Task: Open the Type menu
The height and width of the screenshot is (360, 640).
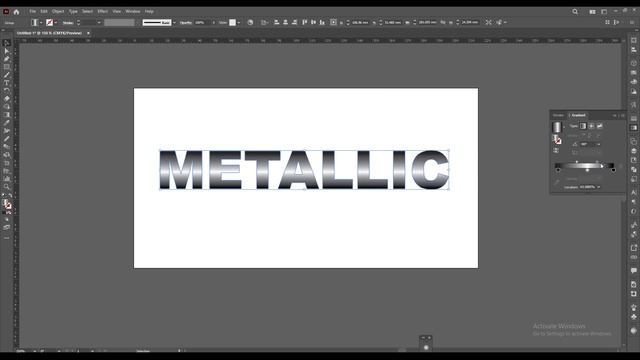Action: [x=73, y=11]
